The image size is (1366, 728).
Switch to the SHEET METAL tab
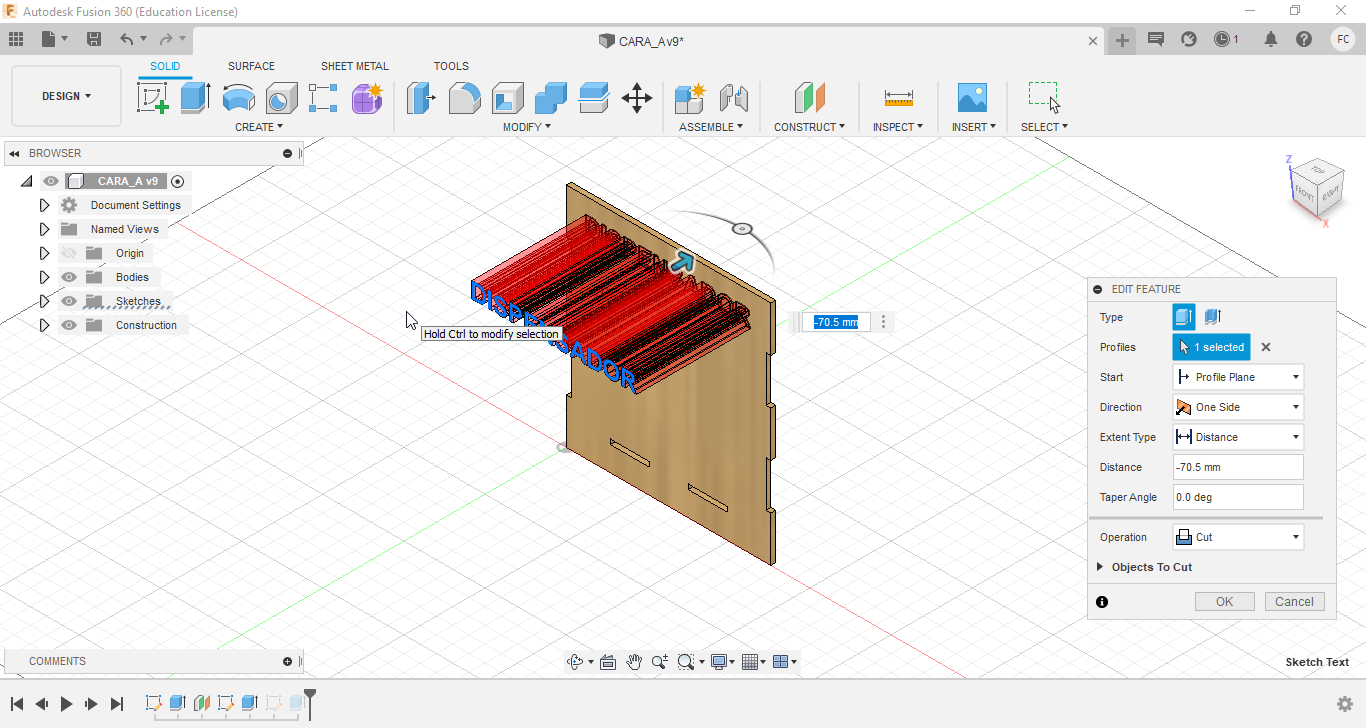click(x=355, y=66)
